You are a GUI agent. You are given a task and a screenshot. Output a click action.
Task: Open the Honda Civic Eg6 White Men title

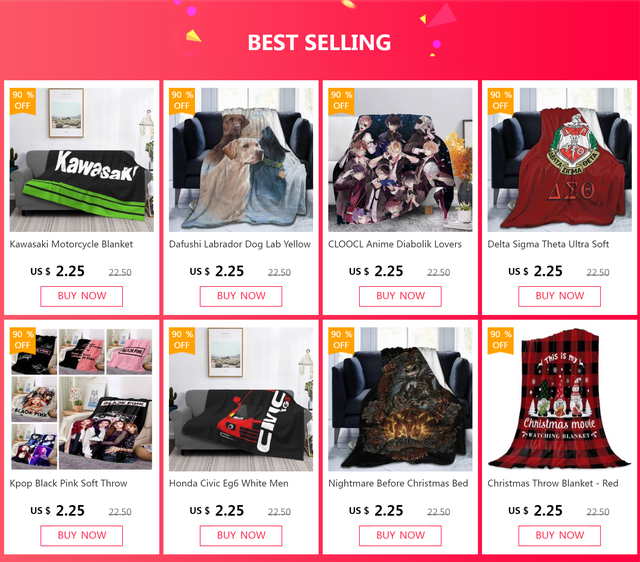click(x=229, y=484)
